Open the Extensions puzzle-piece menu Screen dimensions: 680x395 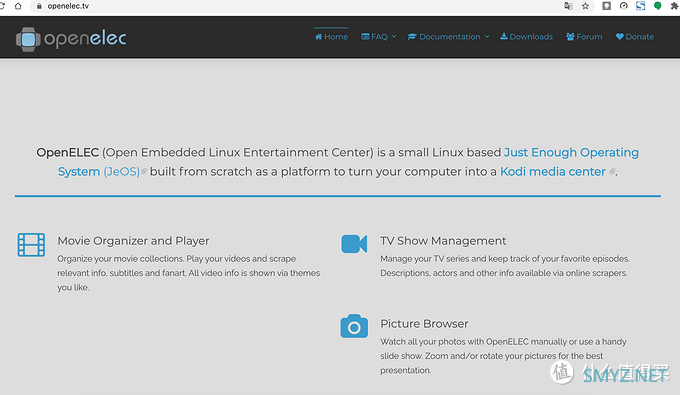675,6
